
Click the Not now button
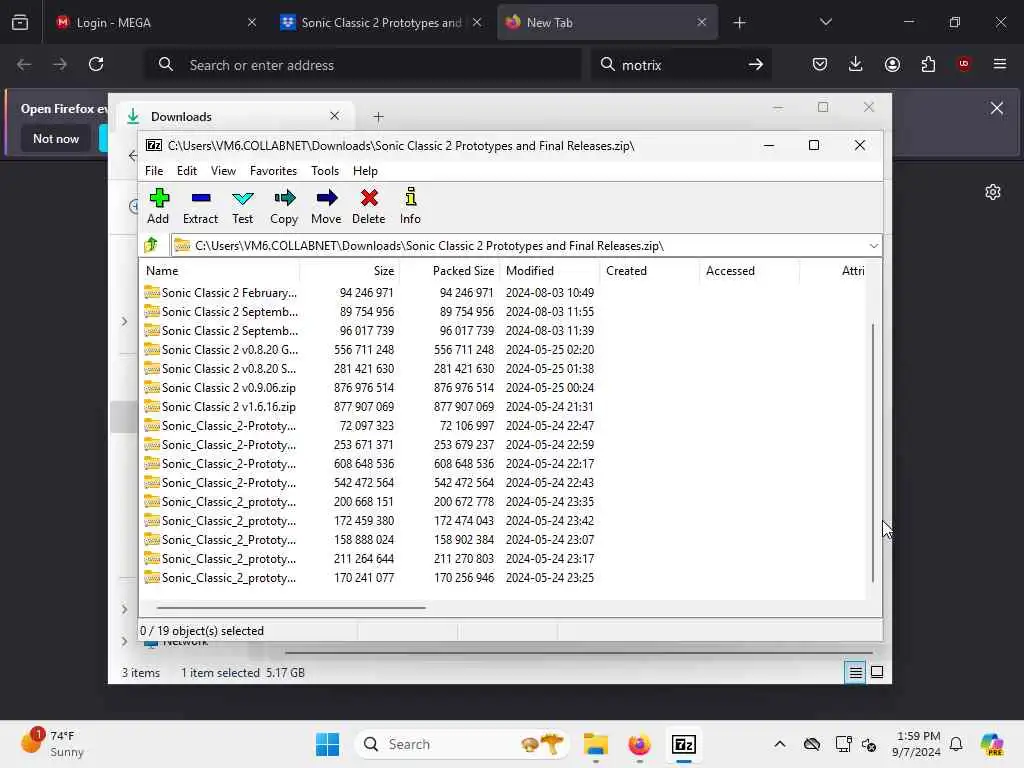point(56,138)
